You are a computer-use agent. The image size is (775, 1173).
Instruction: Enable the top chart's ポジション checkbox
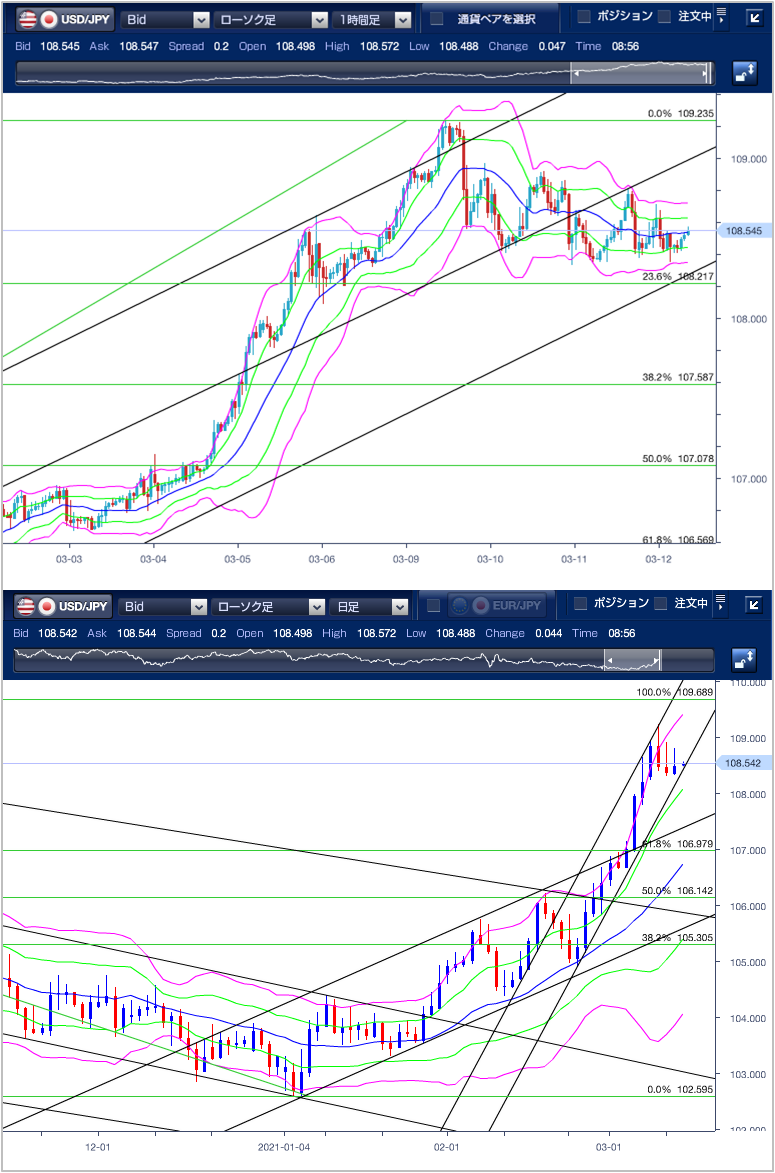point(584,17)
